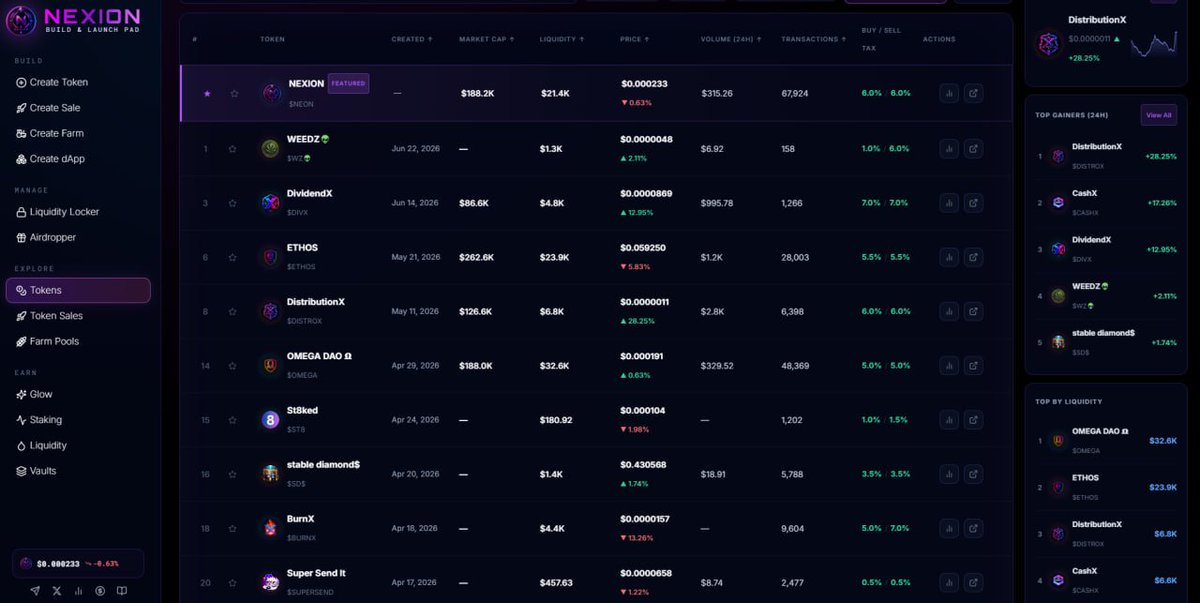Open Create Token in the sidebar
The height and width of the screenshot is (603, 1200).
point(78,82)
